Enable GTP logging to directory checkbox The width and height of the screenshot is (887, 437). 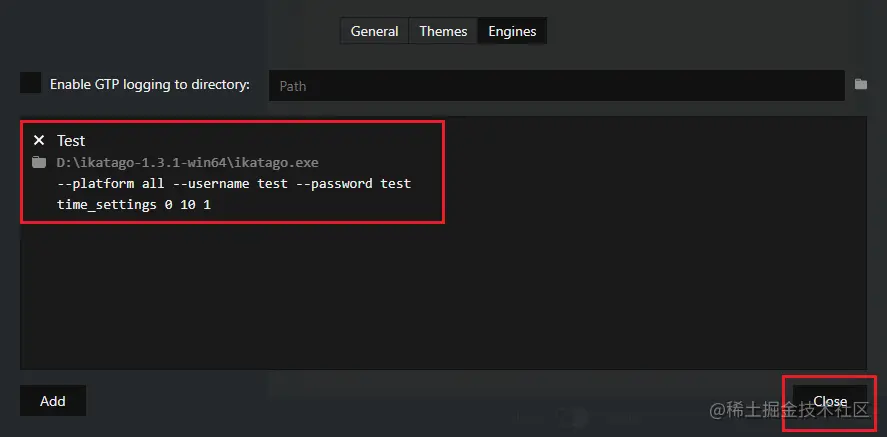coord(31,83)
